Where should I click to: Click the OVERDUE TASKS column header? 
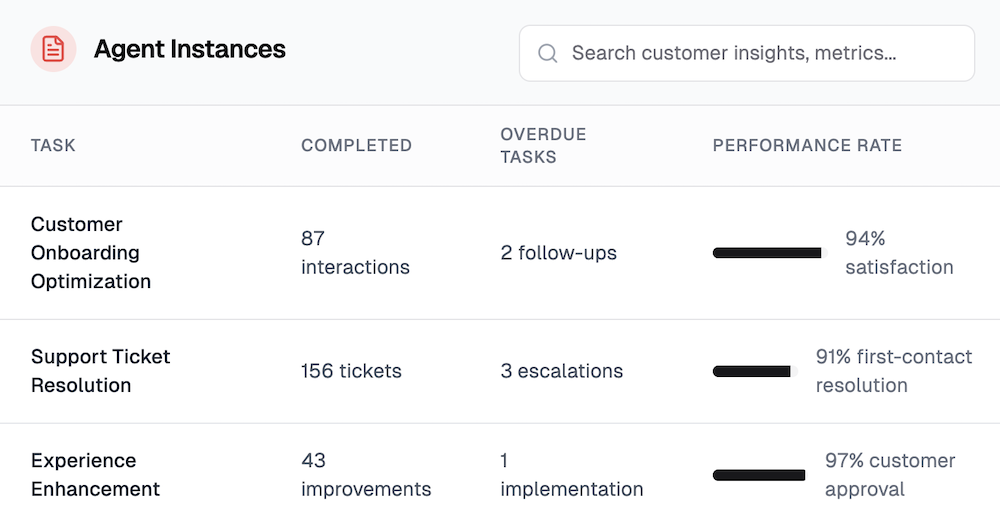point(543,145)
